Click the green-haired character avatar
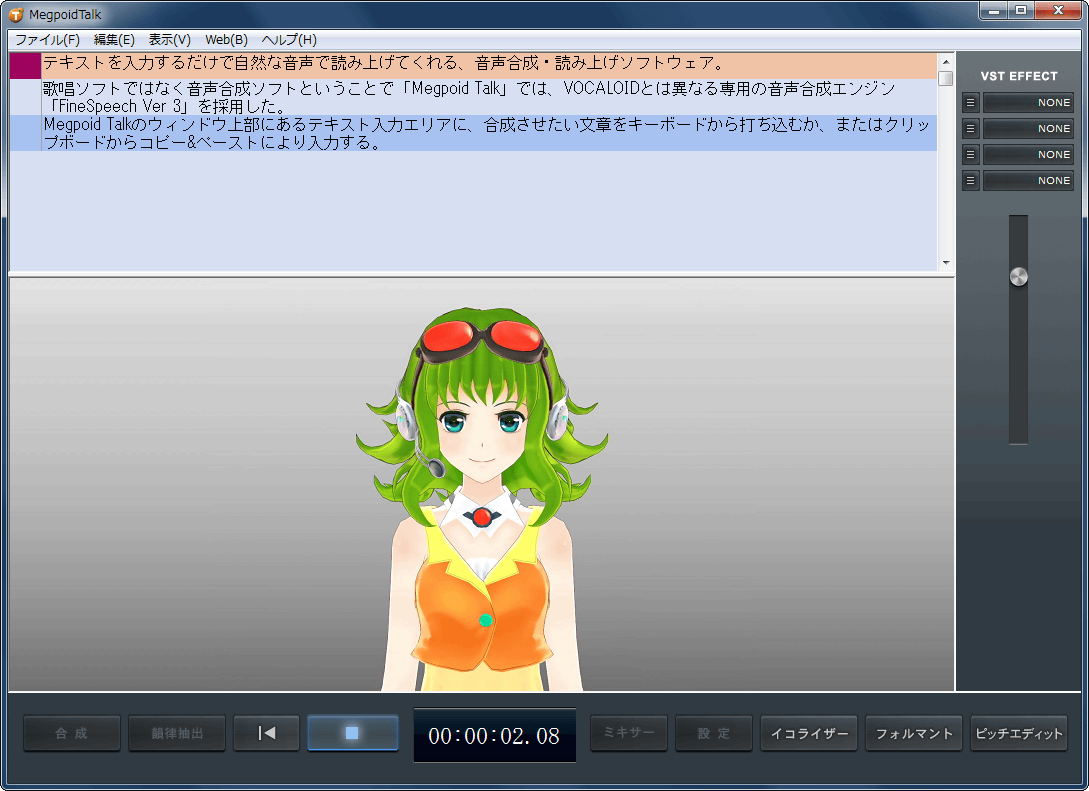 482,499
